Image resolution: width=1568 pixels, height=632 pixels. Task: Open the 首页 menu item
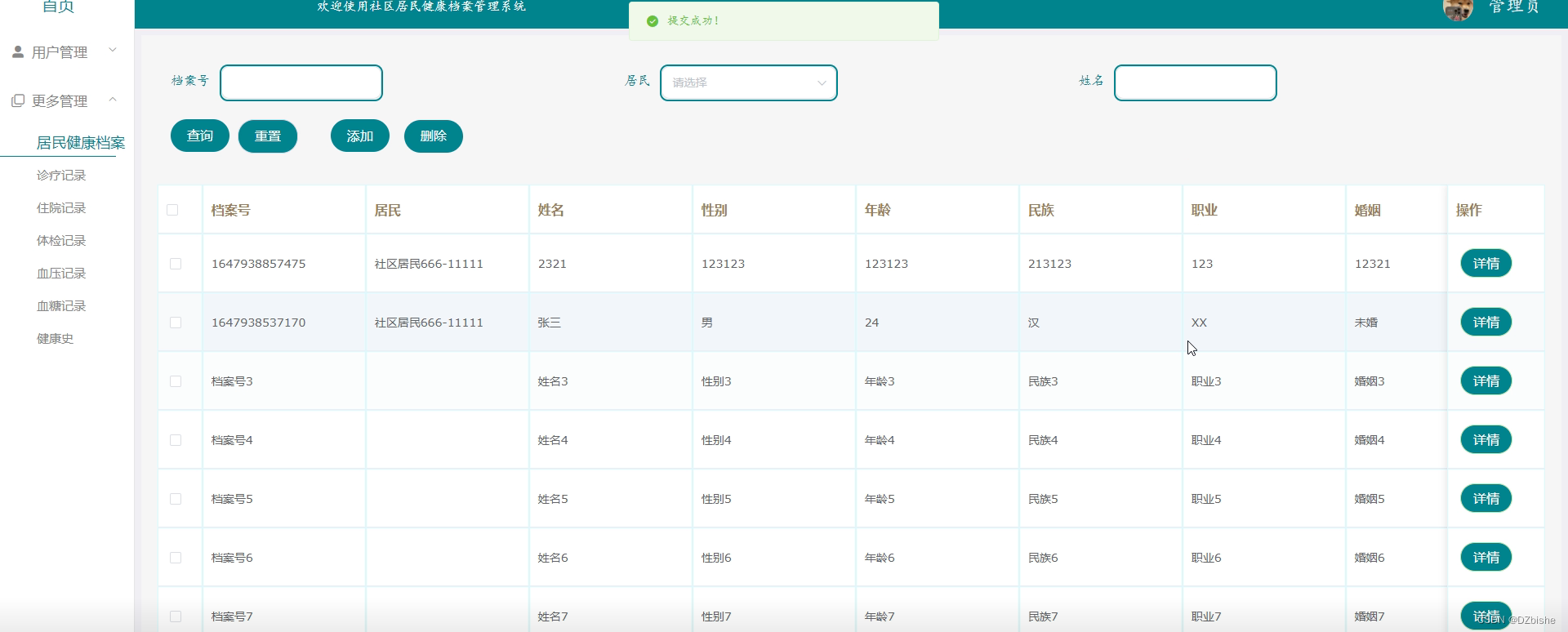58,7
